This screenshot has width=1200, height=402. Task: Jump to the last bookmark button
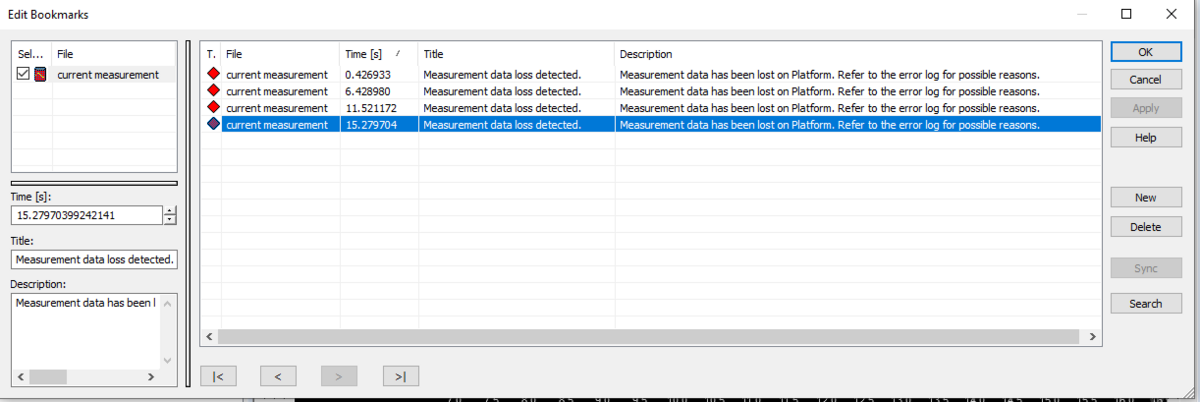400,376
